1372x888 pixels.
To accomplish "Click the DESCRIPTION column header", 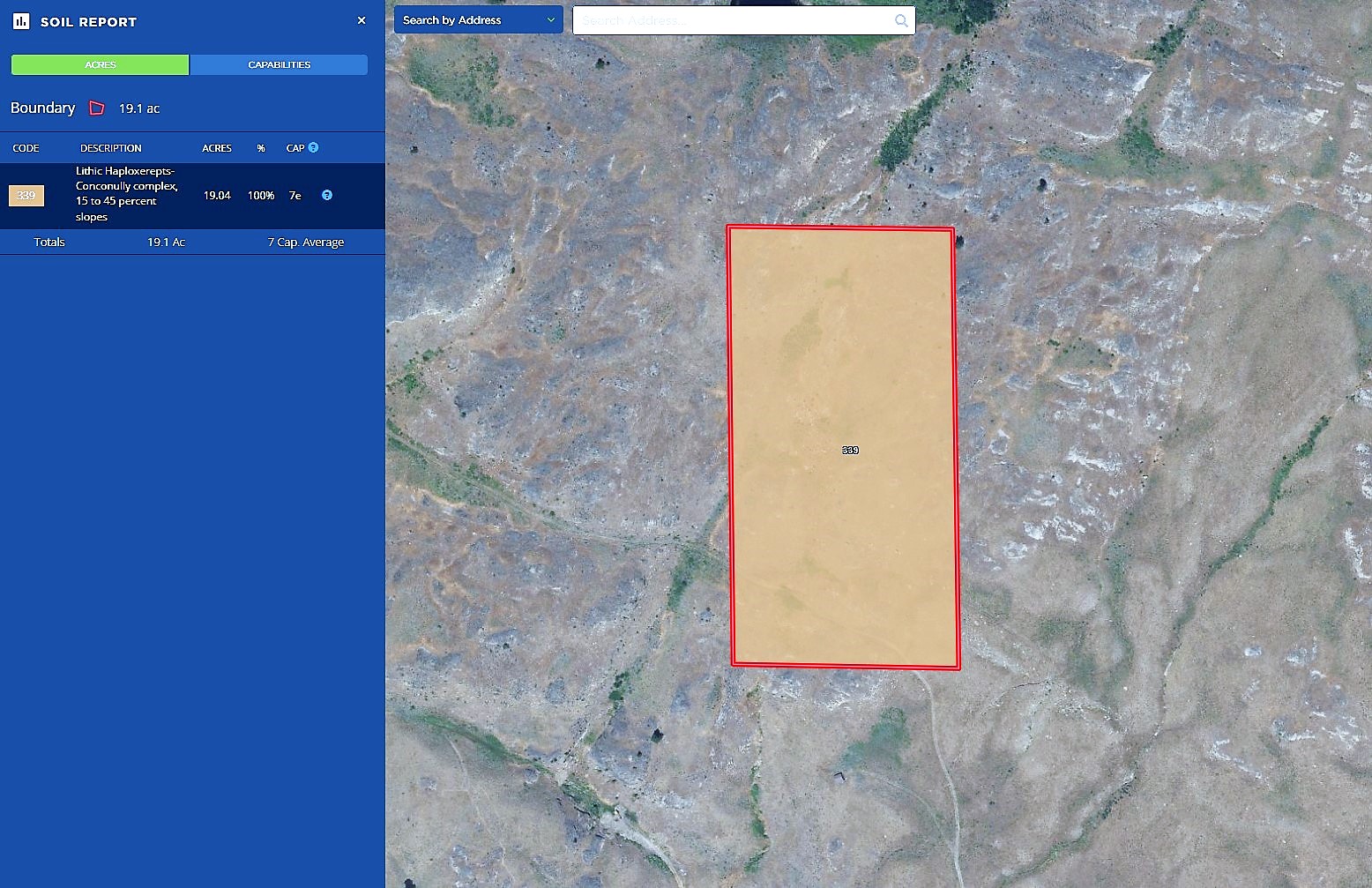I will [x=110, y=148].
